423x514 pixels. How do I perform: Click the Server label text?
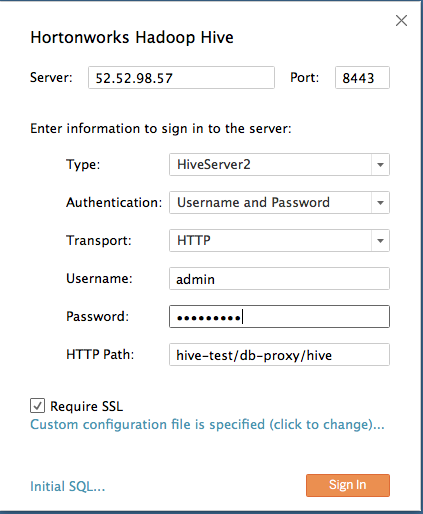pos(51,78)
